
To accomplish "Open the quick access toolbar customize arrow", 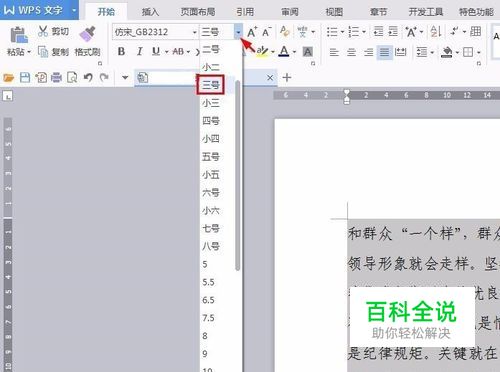I will point(125,78).
